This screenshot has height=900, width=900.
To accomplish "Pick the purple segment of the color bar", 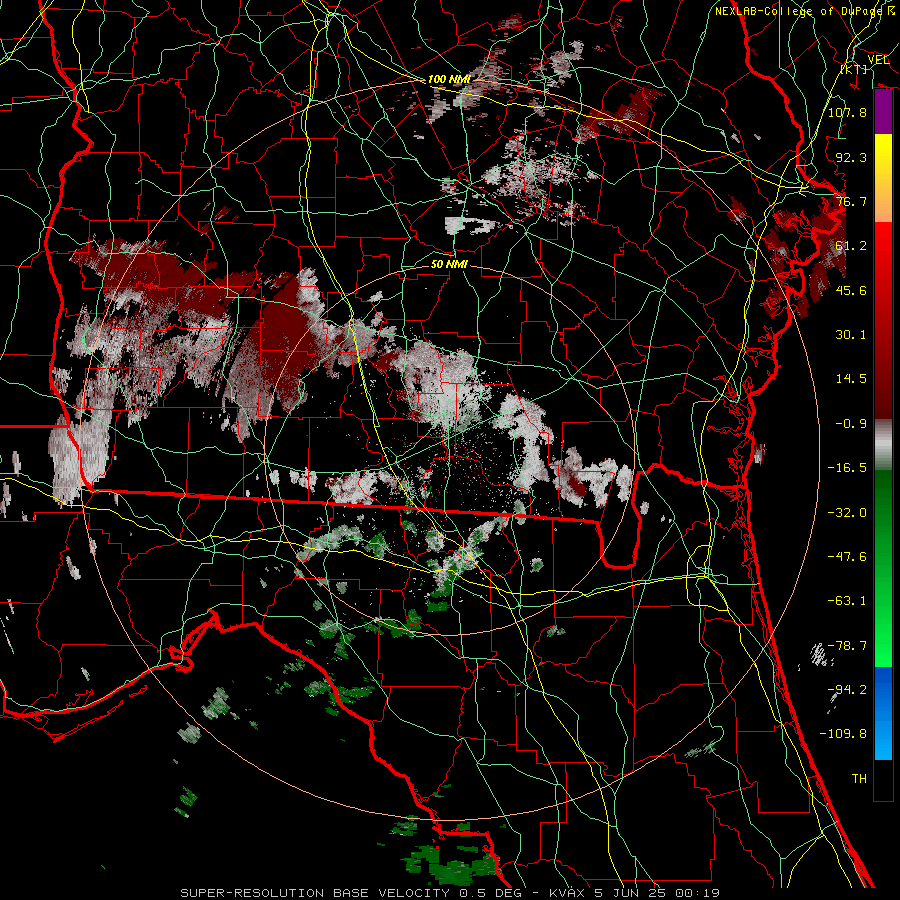I will (x=883, y=112).
